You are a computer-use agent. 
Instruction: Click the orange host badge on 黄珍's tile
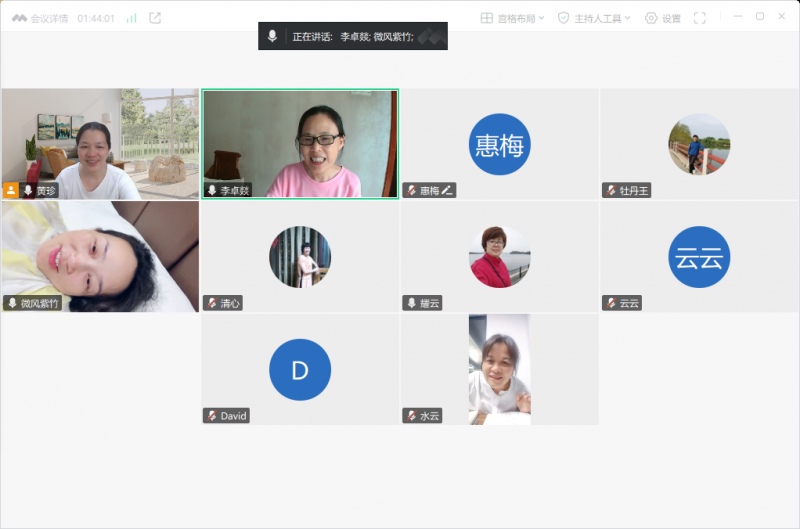(11, 190)
